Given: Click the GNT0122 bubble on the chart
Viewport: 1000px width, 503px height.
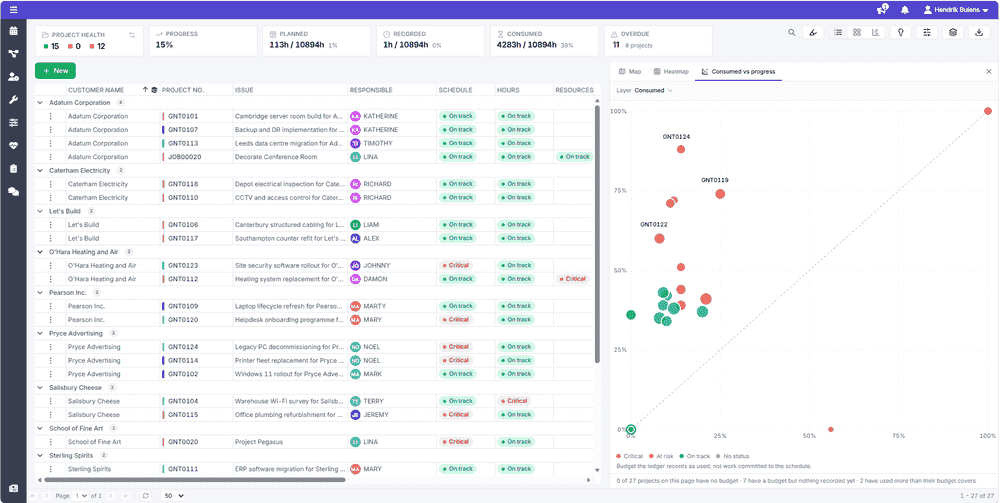Looking at the screenshot, I should tap(659, 238).
